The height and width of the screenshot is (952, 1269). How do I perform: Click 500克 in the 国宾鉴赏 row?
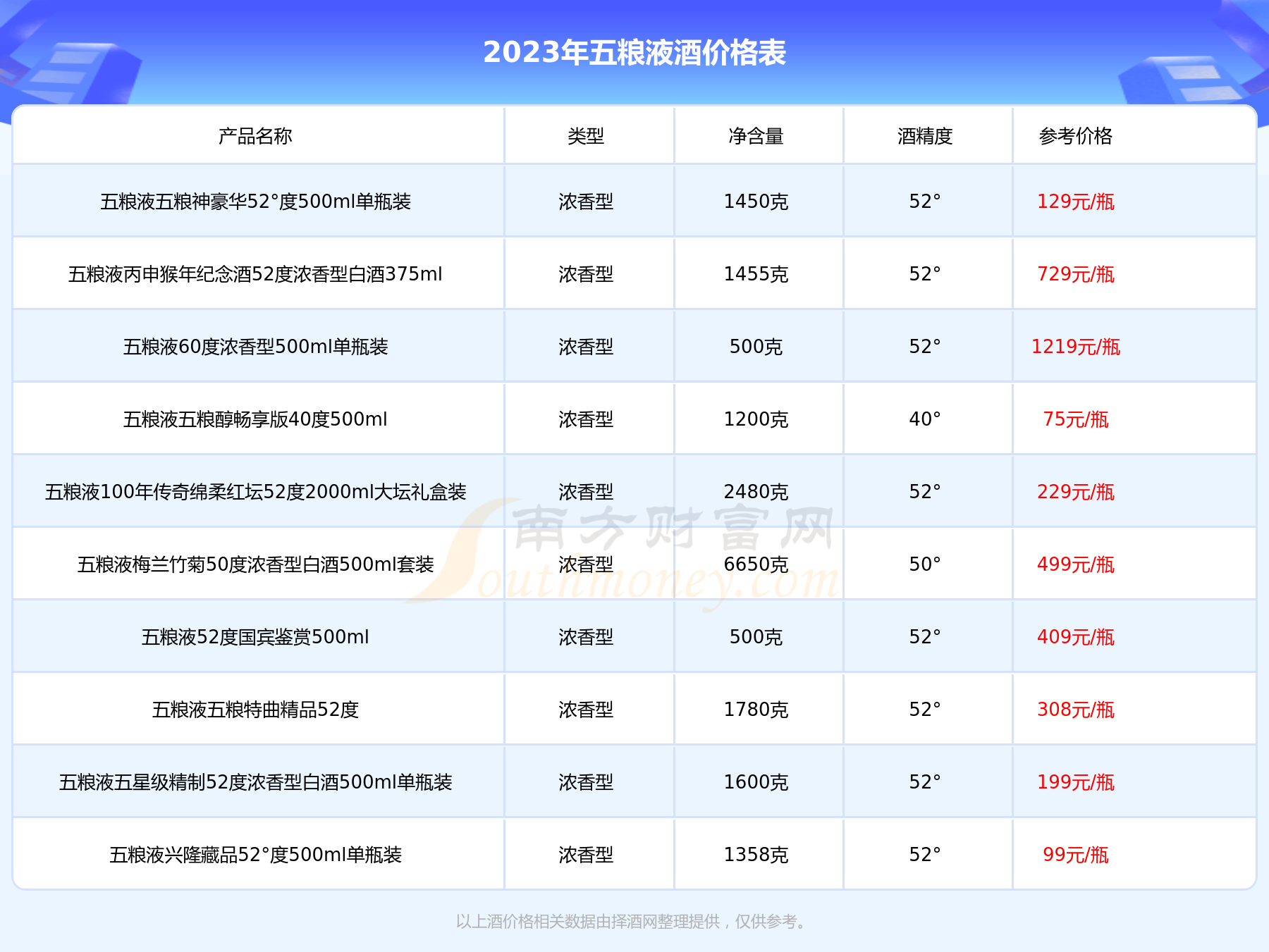pyautogui.click(x=756, y=637)
